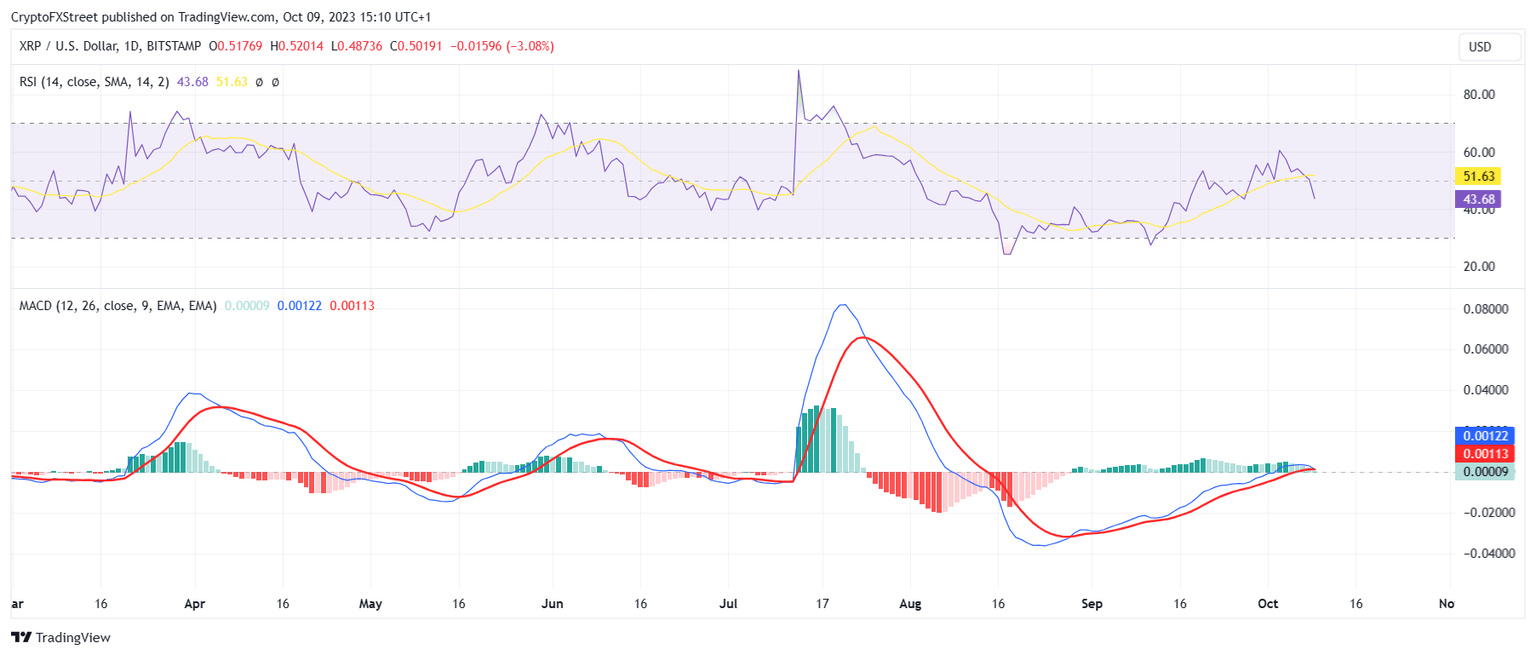The width and height of the screenshot is (1536, 656).
Task: Select the Sep label on the time axis
Action: (1091, 604)
